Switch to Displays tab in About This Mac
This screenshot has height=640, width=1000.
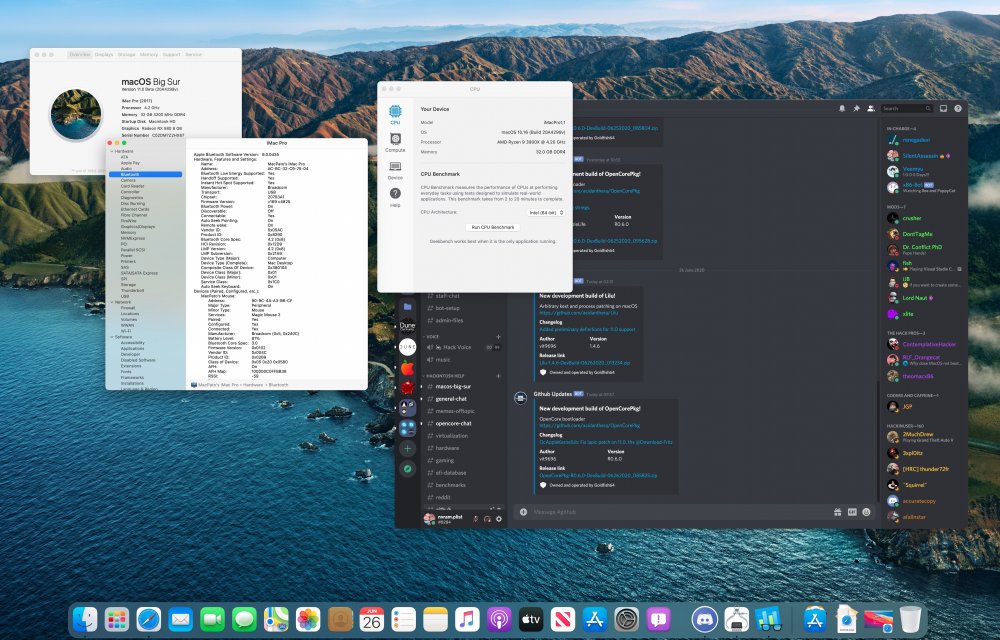pyautogui.click(x=104, y=55)
